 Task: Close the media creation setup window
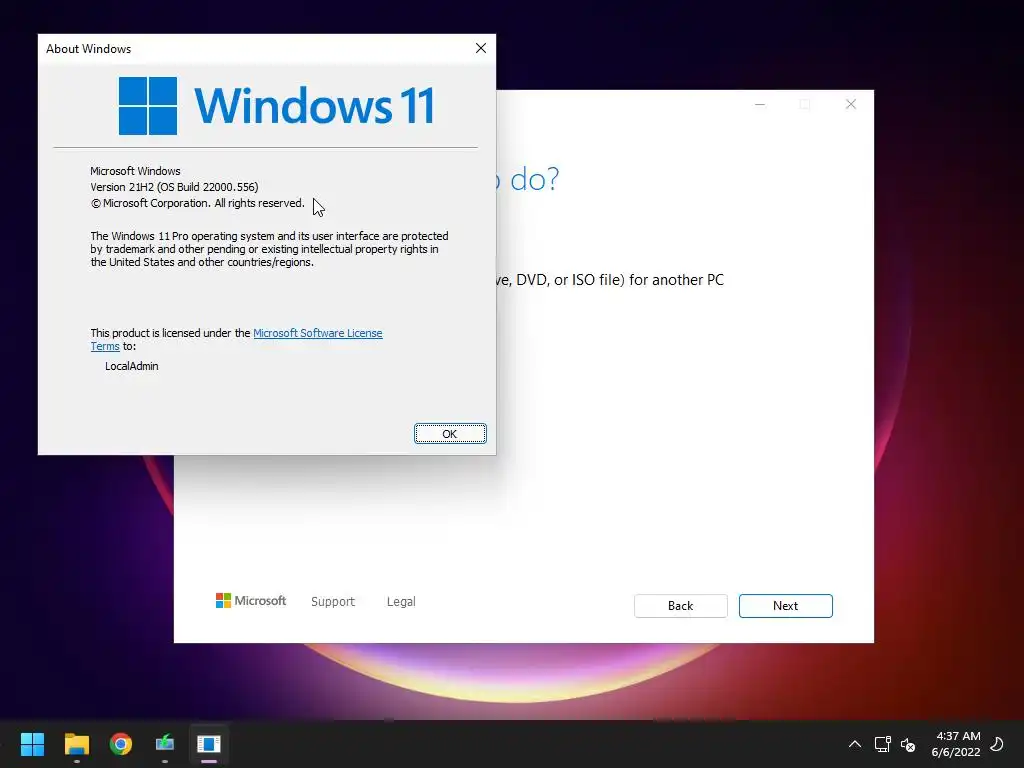850,104
